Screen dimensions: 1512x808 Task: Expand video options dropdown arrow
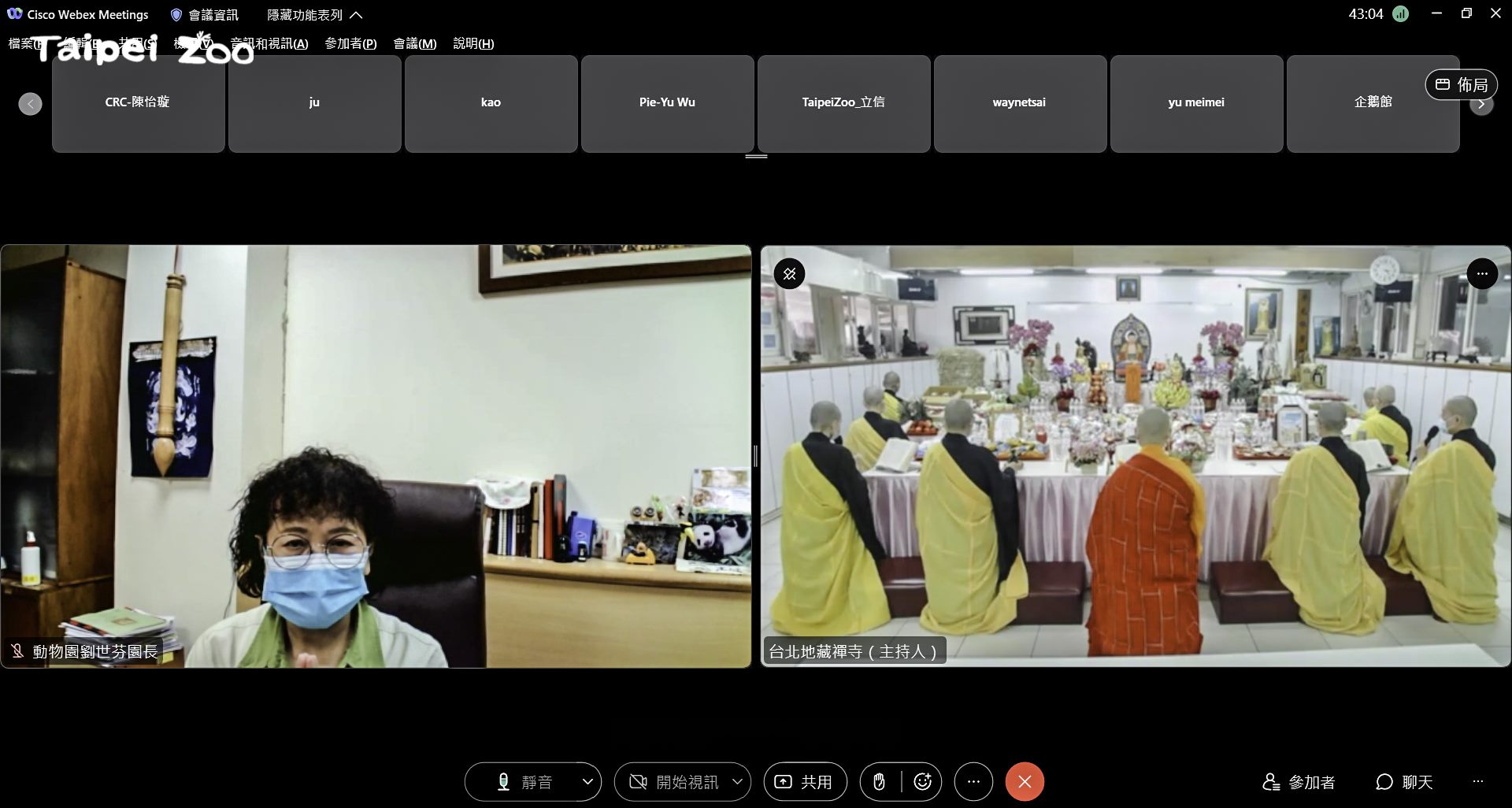(737, 782)
